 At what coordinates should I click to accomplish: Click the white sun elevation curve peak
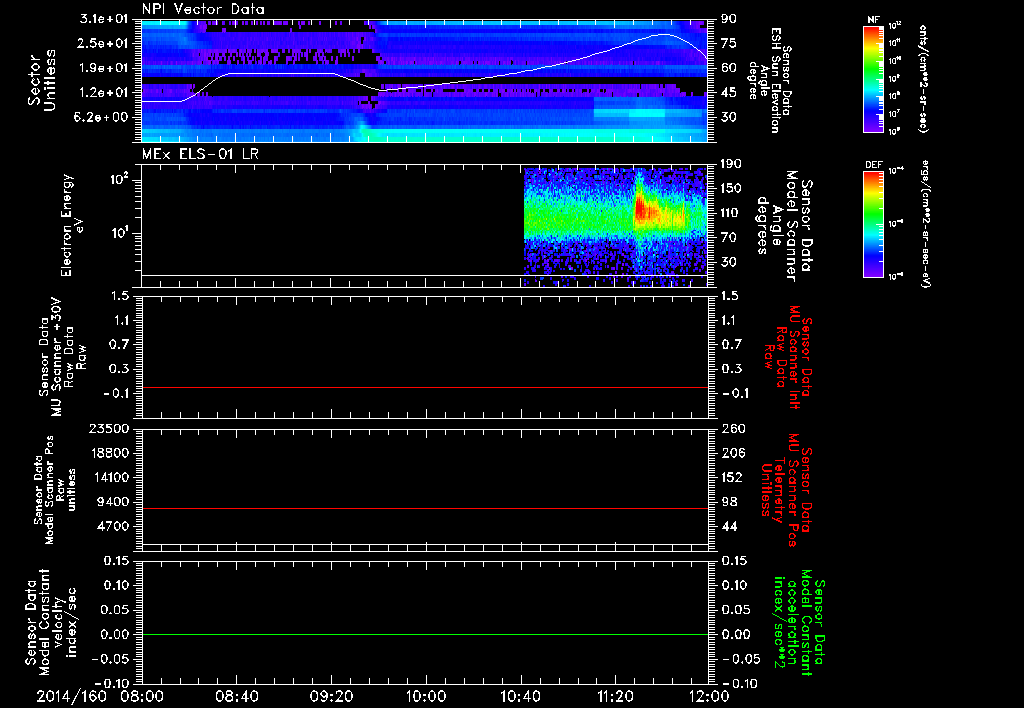(x=664, y=35)
